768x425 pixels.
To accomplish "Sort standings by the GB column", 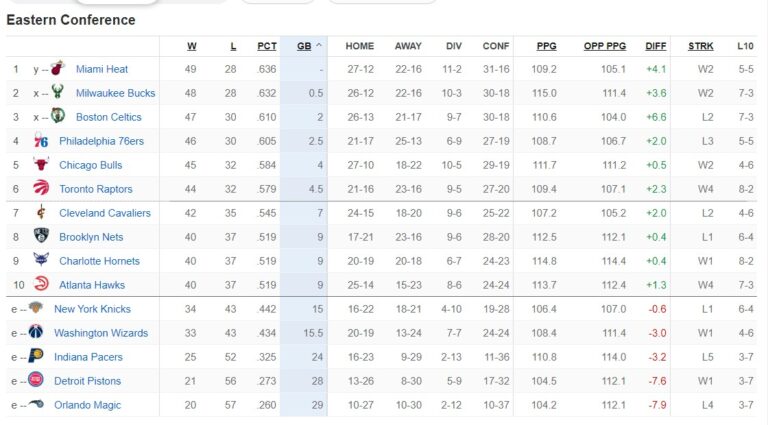I will 304,46.
